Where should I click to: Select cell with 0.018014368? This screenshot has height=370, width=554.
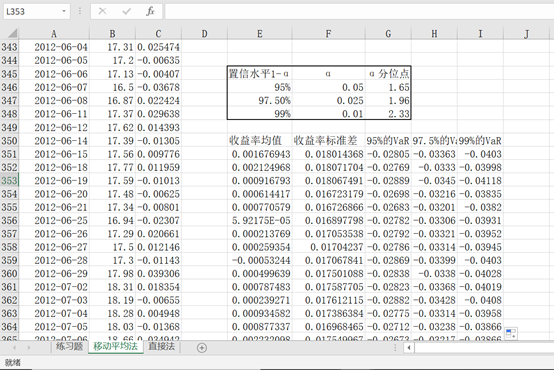(329, 154)
